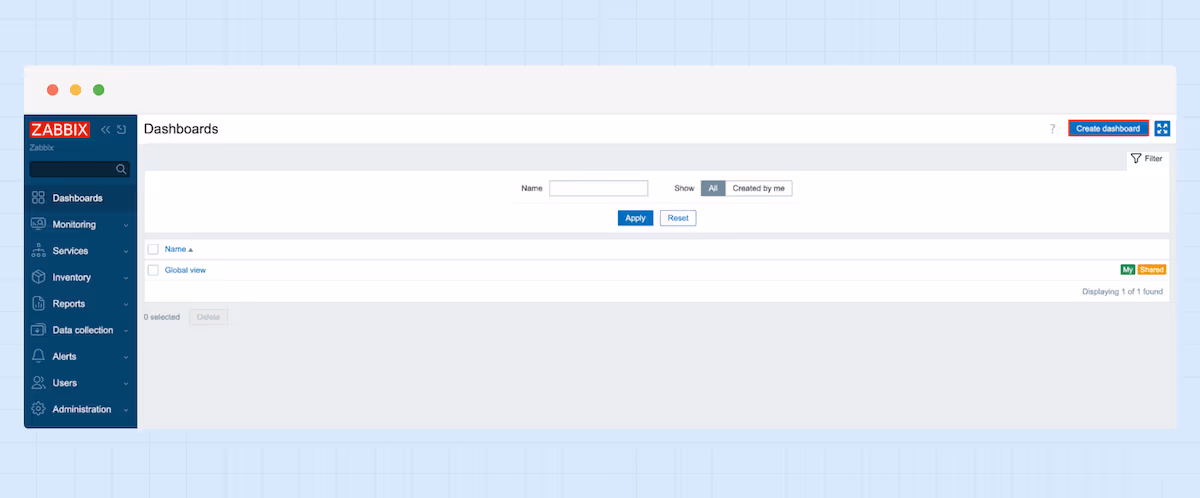
Task: Expand Services menu chevron
Action: click(126, 252)
